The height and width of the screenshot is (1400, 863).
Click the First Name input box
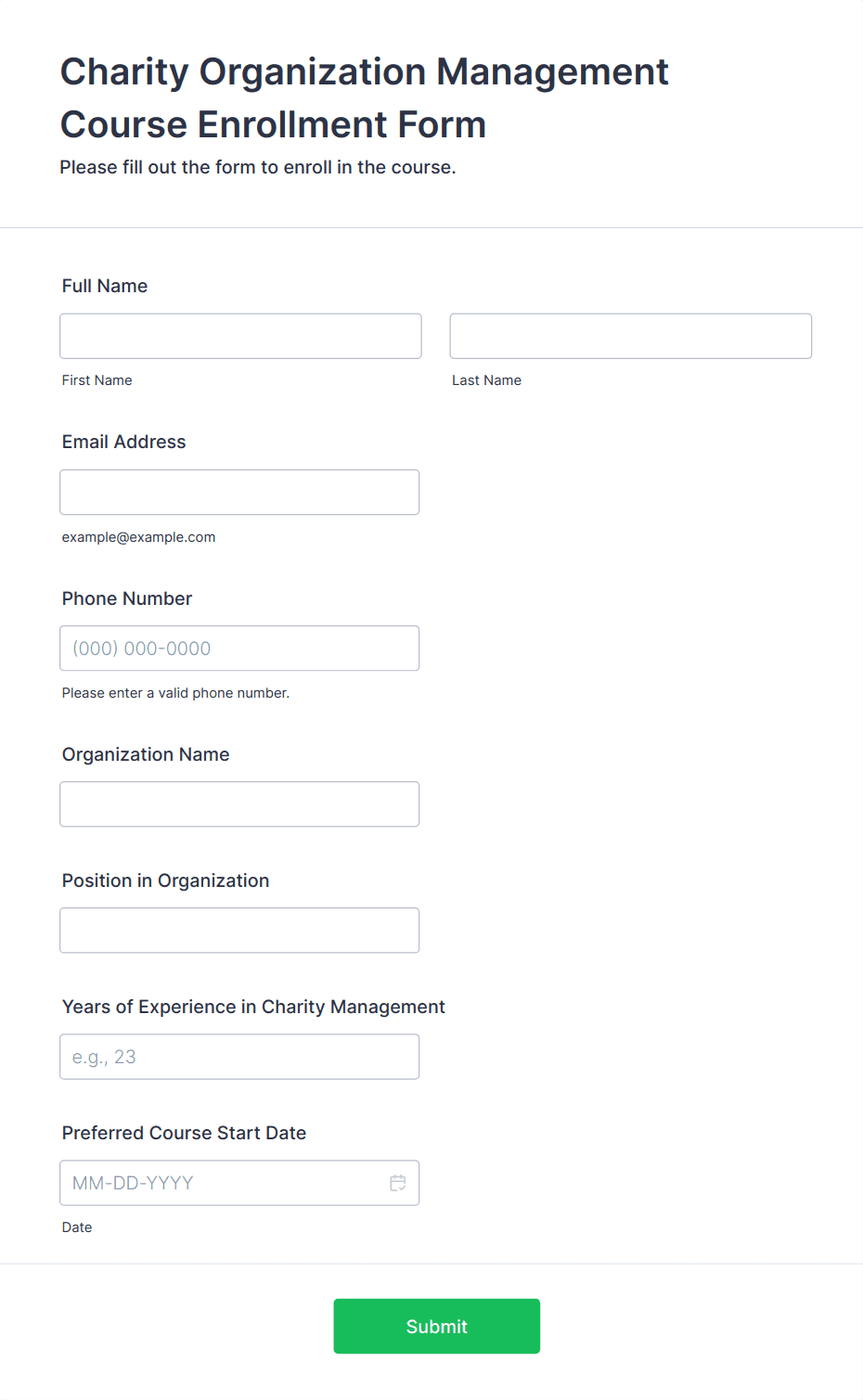(240, 336)
